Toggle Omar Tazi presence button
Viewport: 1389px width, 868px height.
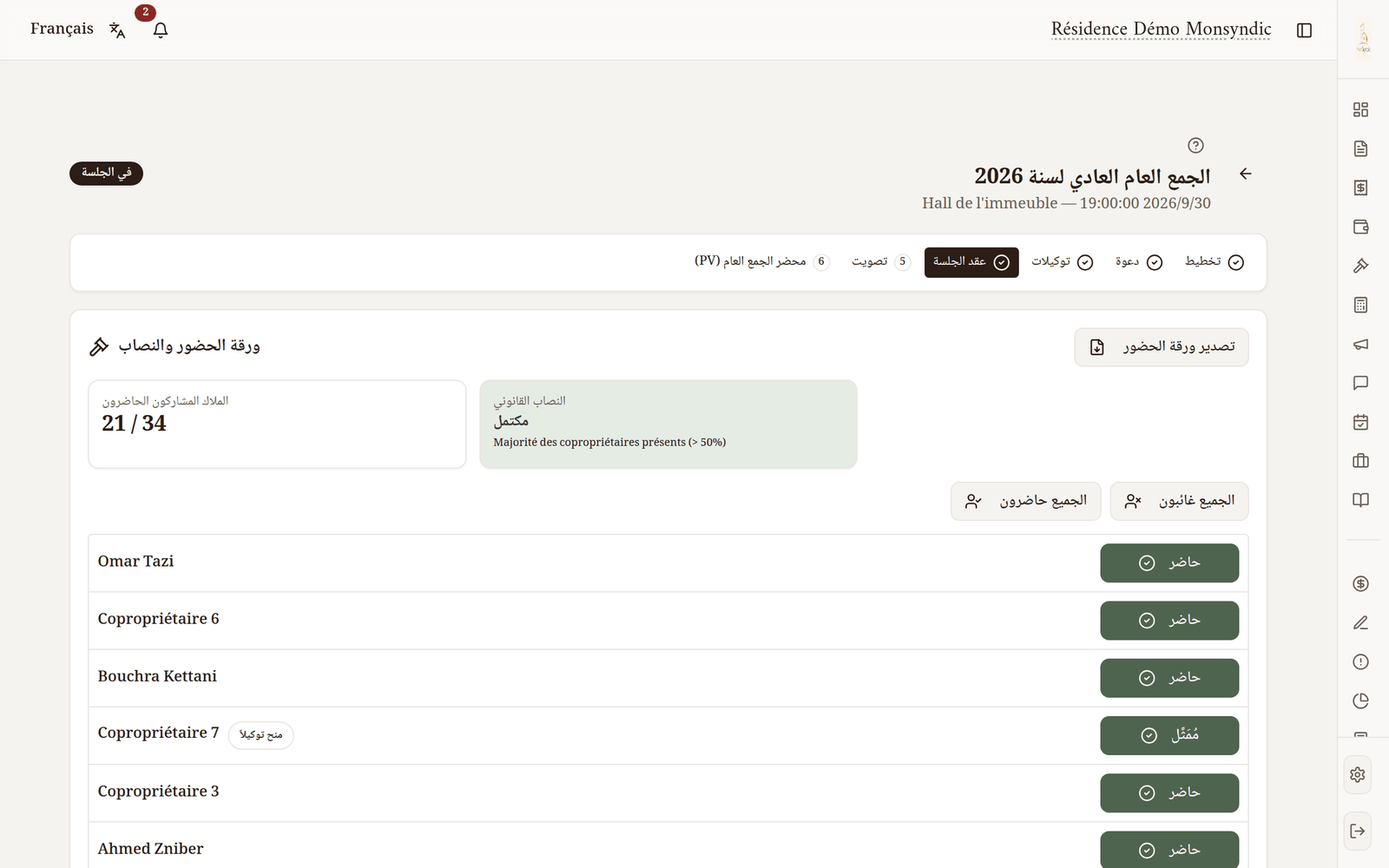point(1169,562)
